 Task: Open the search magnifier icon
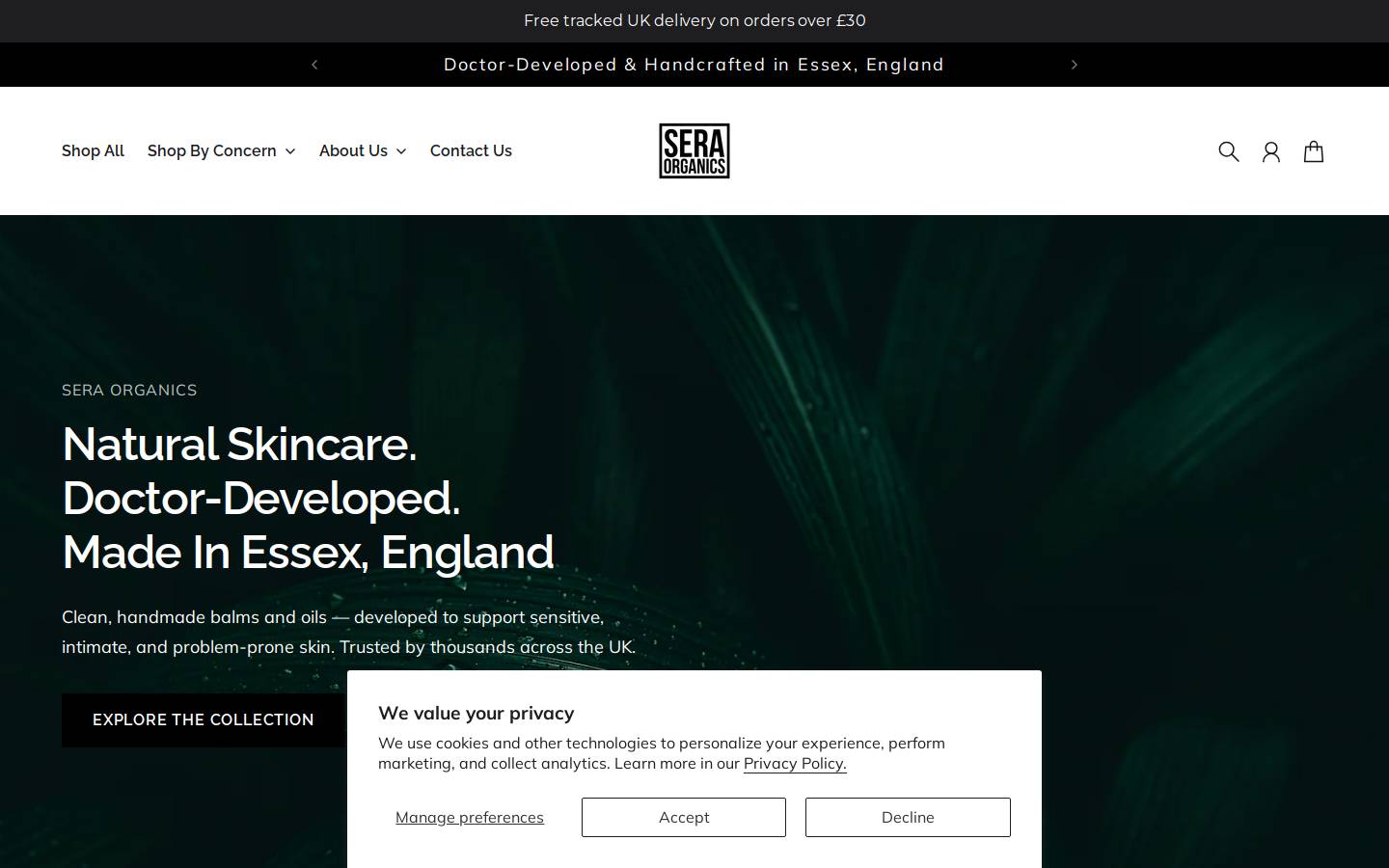[1228, 151]
